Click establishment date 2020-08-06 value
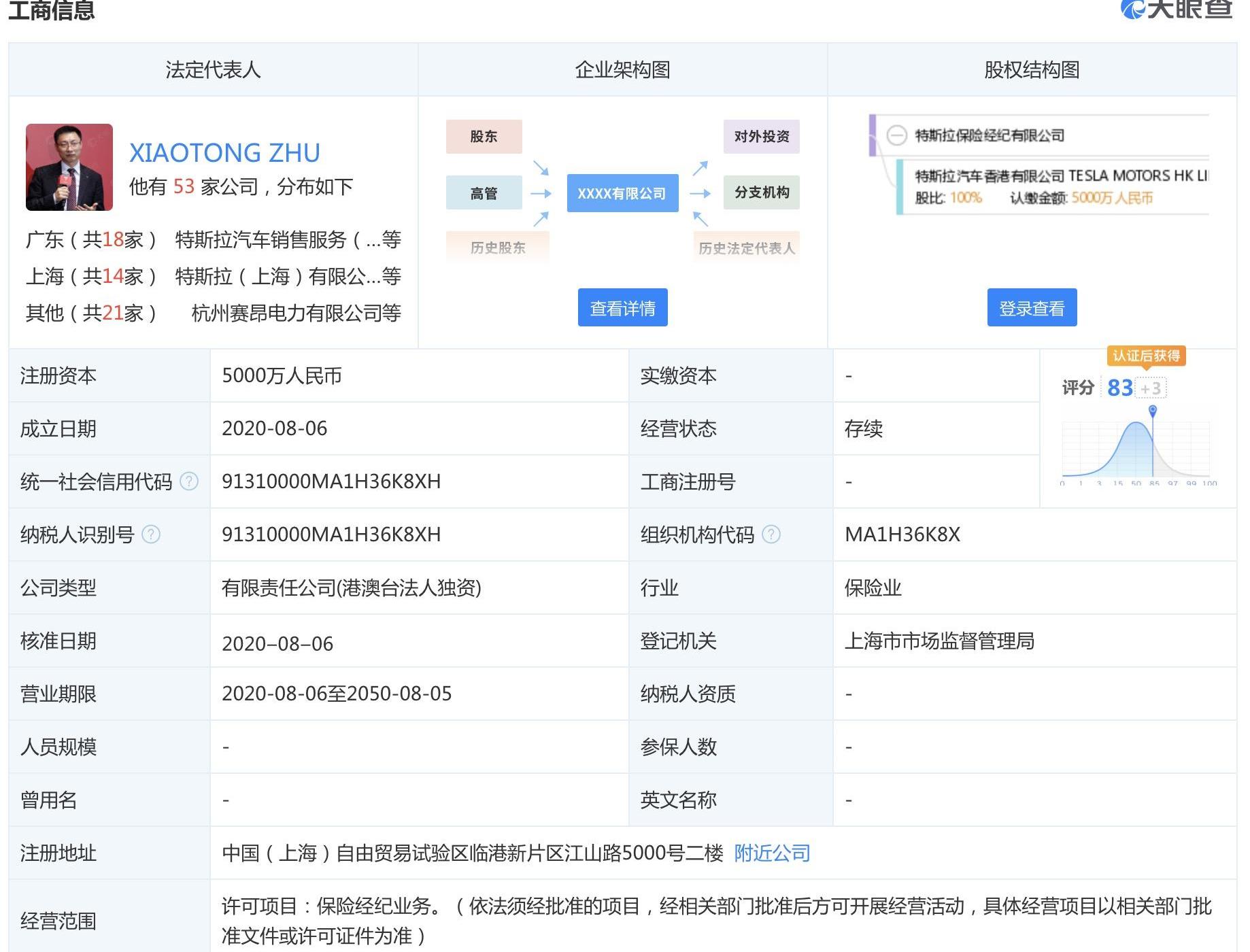1250x952 pixels. [274, 428]
